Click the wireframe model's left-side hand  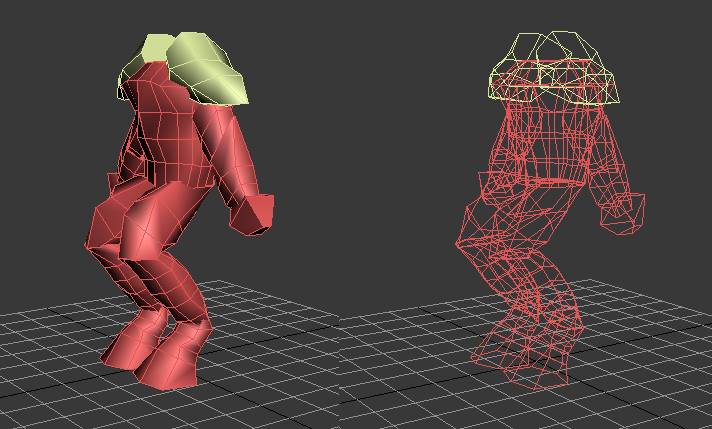point(491,184)
